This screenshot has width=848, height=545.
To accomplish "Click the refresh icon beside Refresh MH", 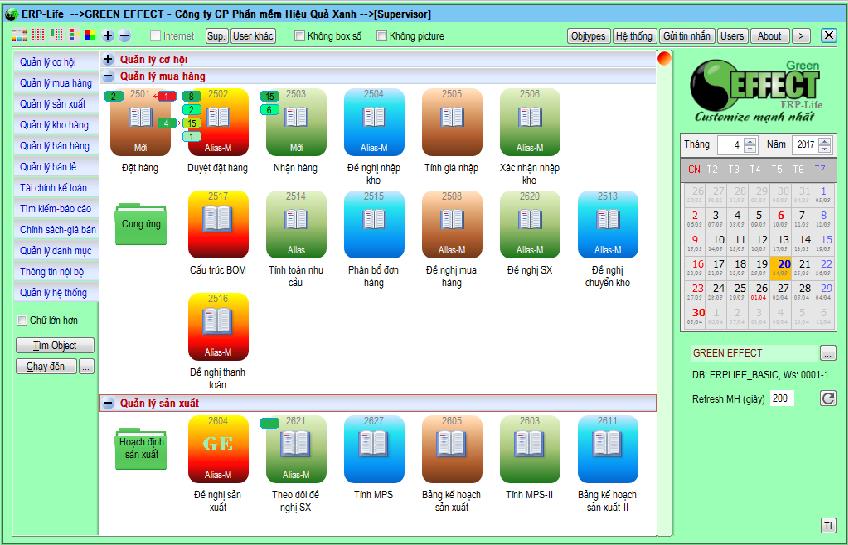I will pos(828,399).
